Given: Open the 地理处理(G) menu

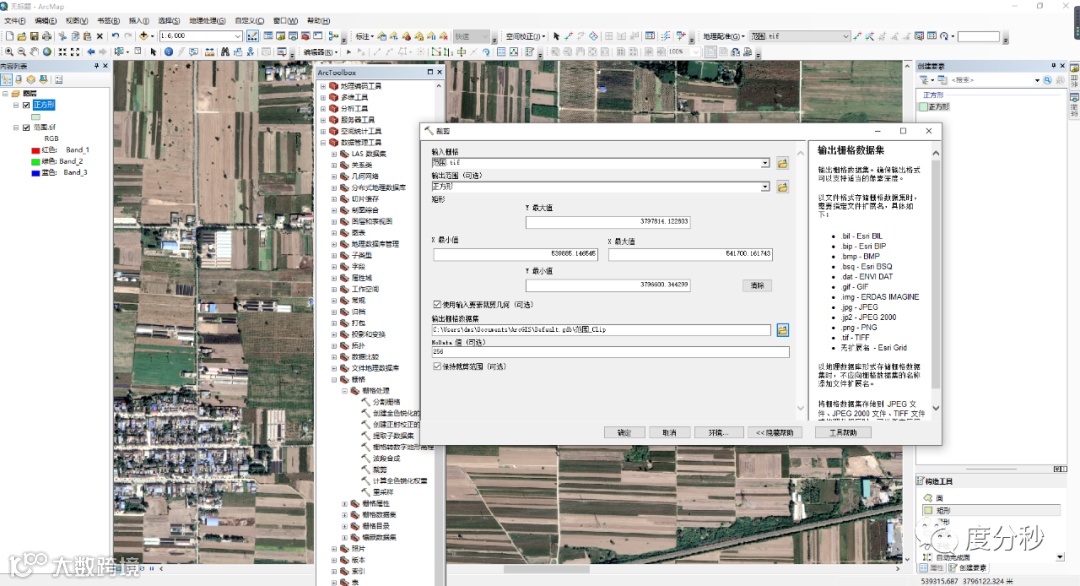Looking at the screenshot, I should tap(208, 20).
